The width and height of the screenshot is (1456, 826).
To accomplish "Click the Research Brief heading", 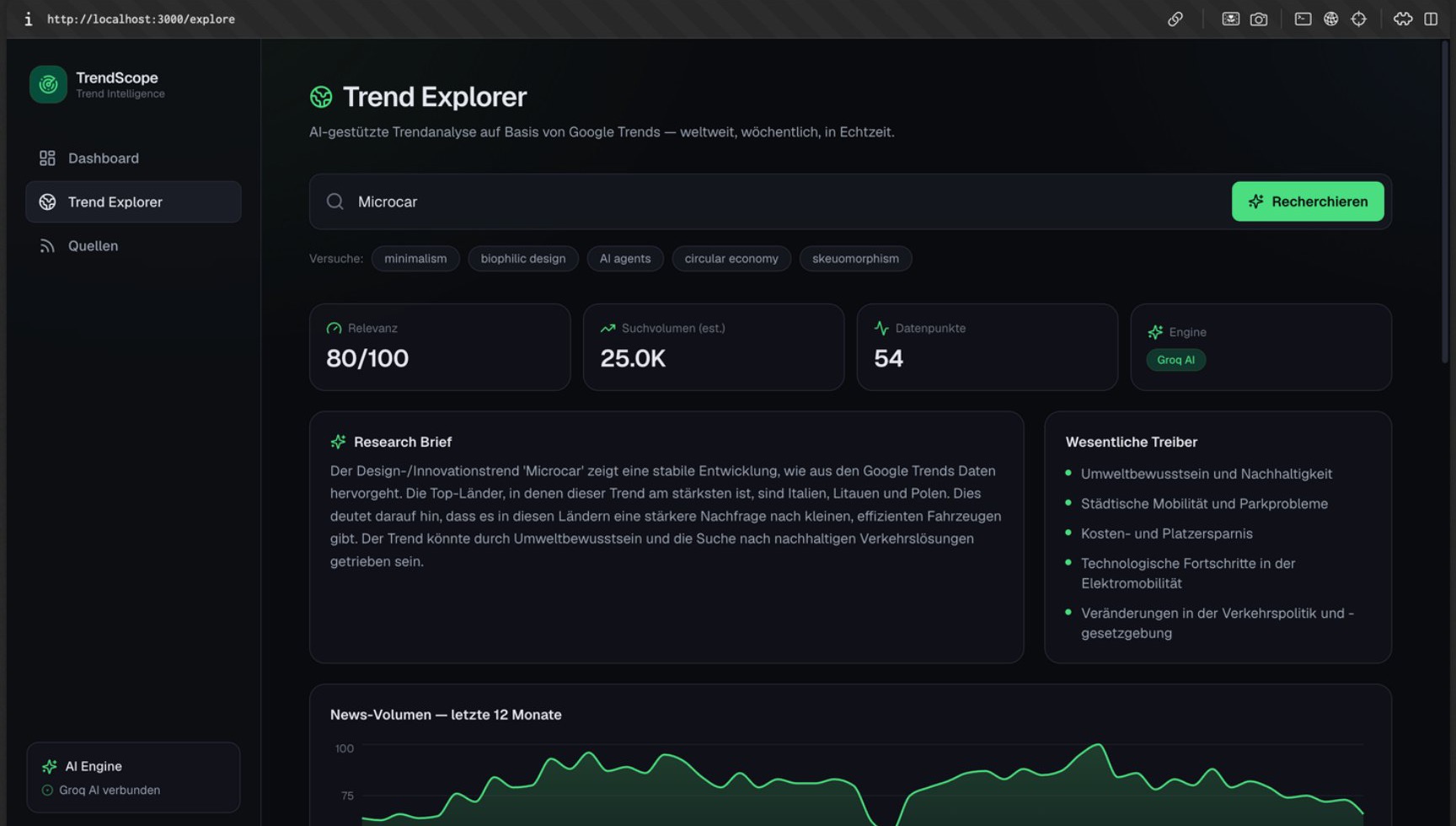I will click(403, 442).
